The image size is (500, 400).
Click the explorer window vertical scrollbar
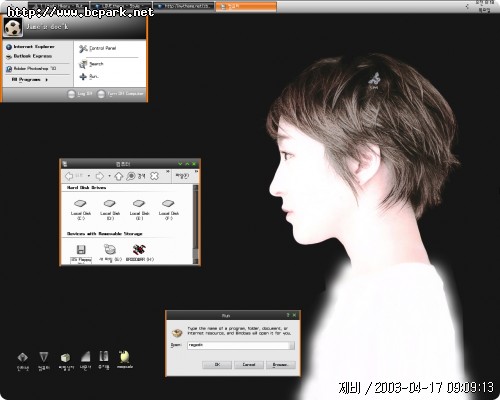click(x=196, y=224)
